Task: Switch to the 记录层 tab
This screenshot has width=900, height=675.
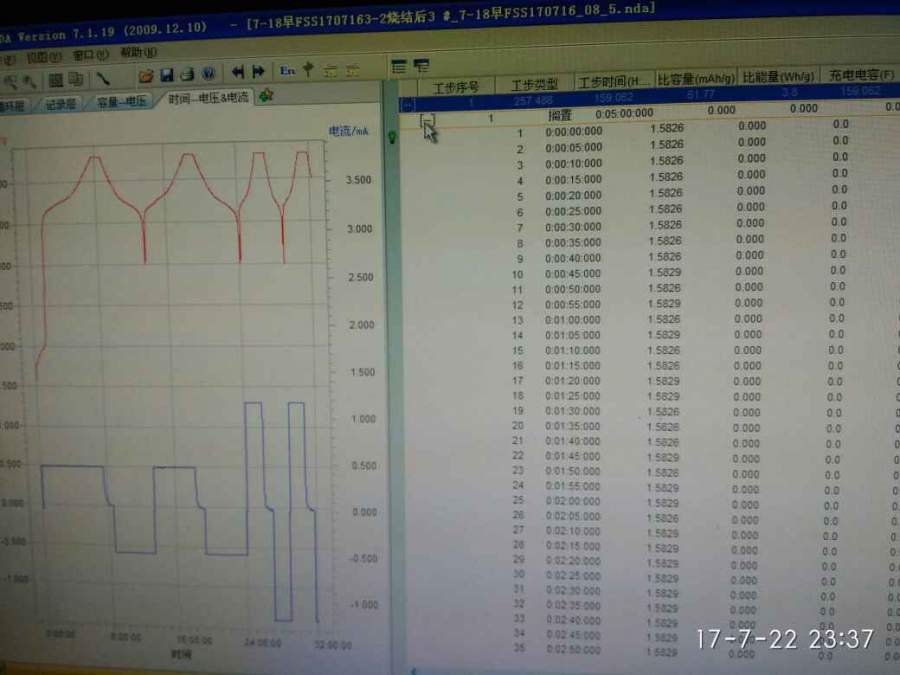Action: point(61,104)
